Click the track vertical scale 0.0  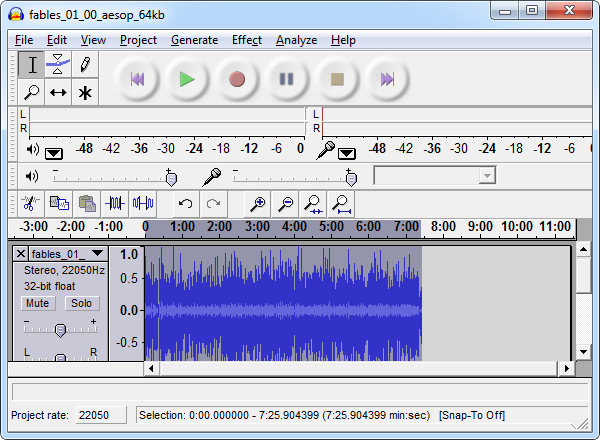pyautogui.click(x=129, y=310)
